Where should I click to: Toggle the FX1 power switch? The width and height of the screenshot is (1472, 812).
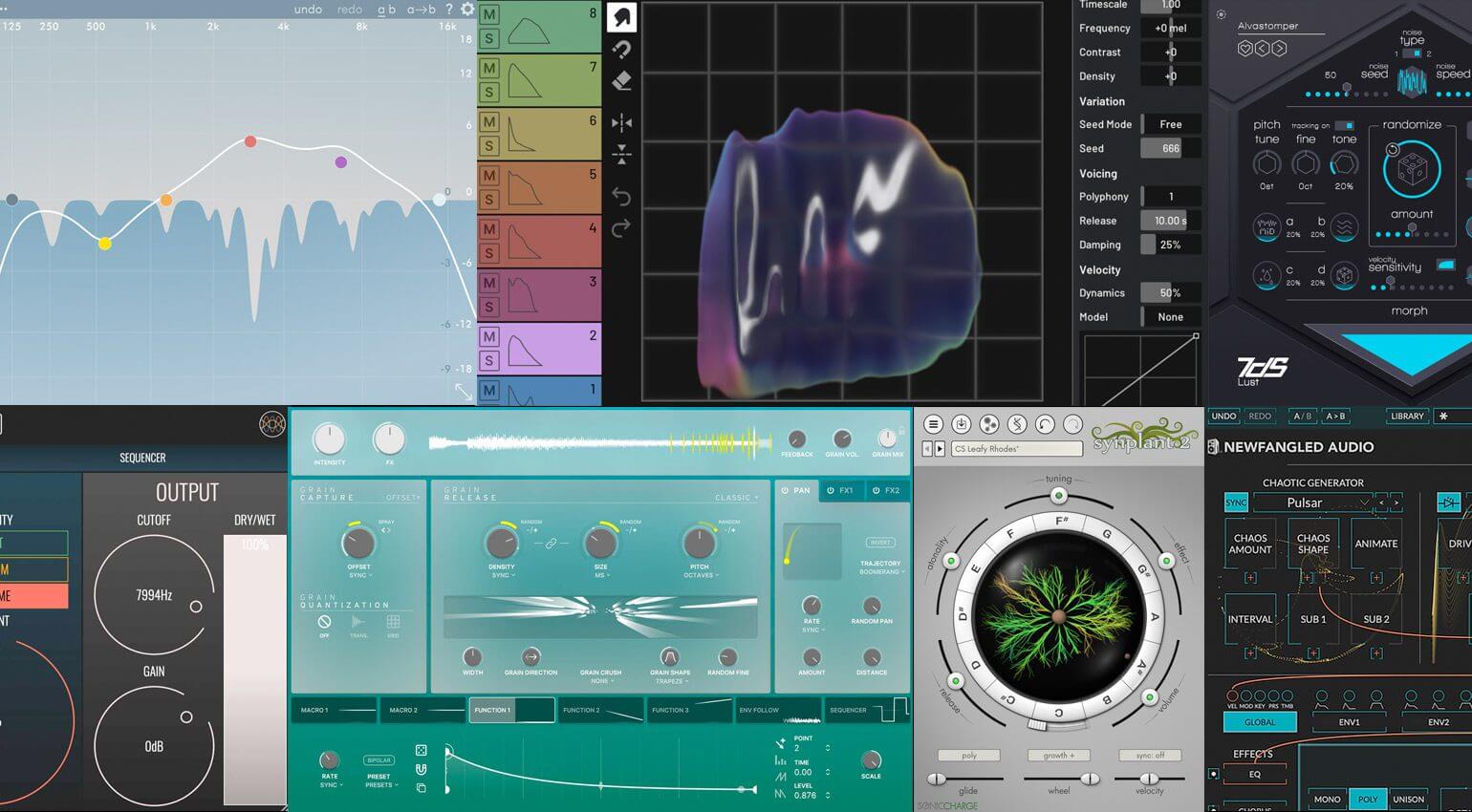[829, 491]
